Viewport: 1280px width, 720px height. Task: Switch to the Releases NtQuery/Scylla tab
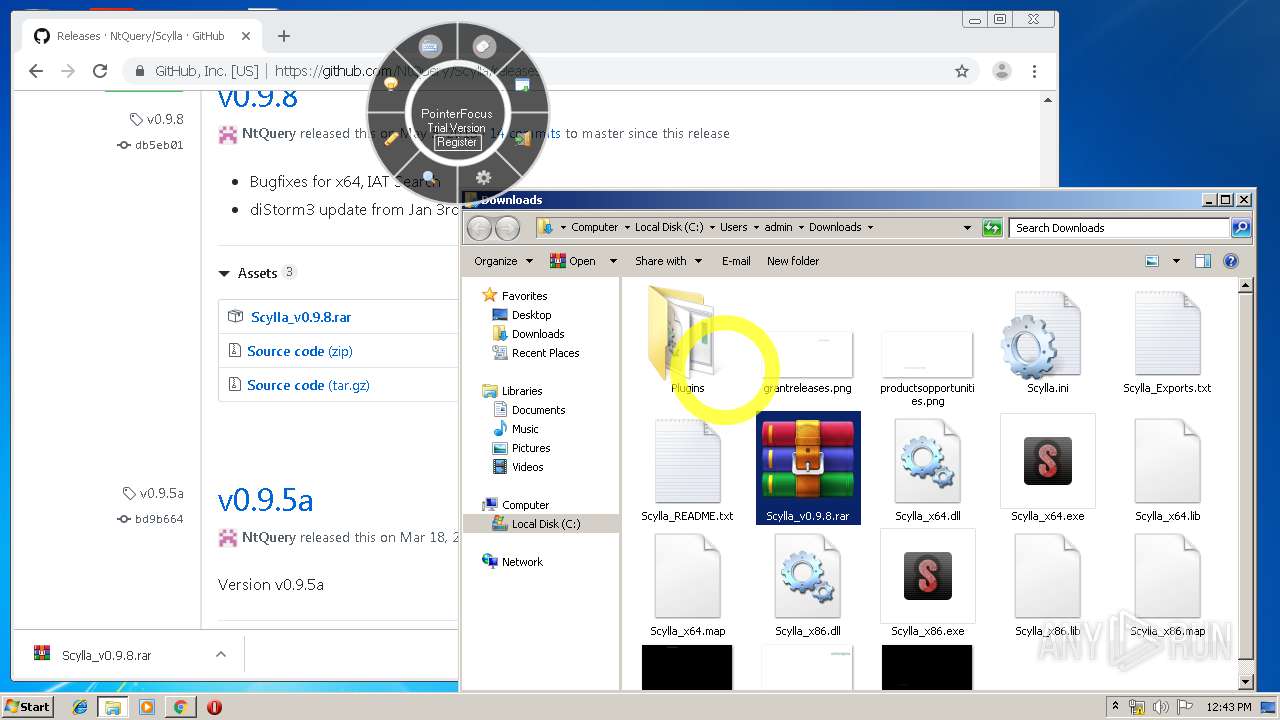pyautogui.click(x=140, y=36)
